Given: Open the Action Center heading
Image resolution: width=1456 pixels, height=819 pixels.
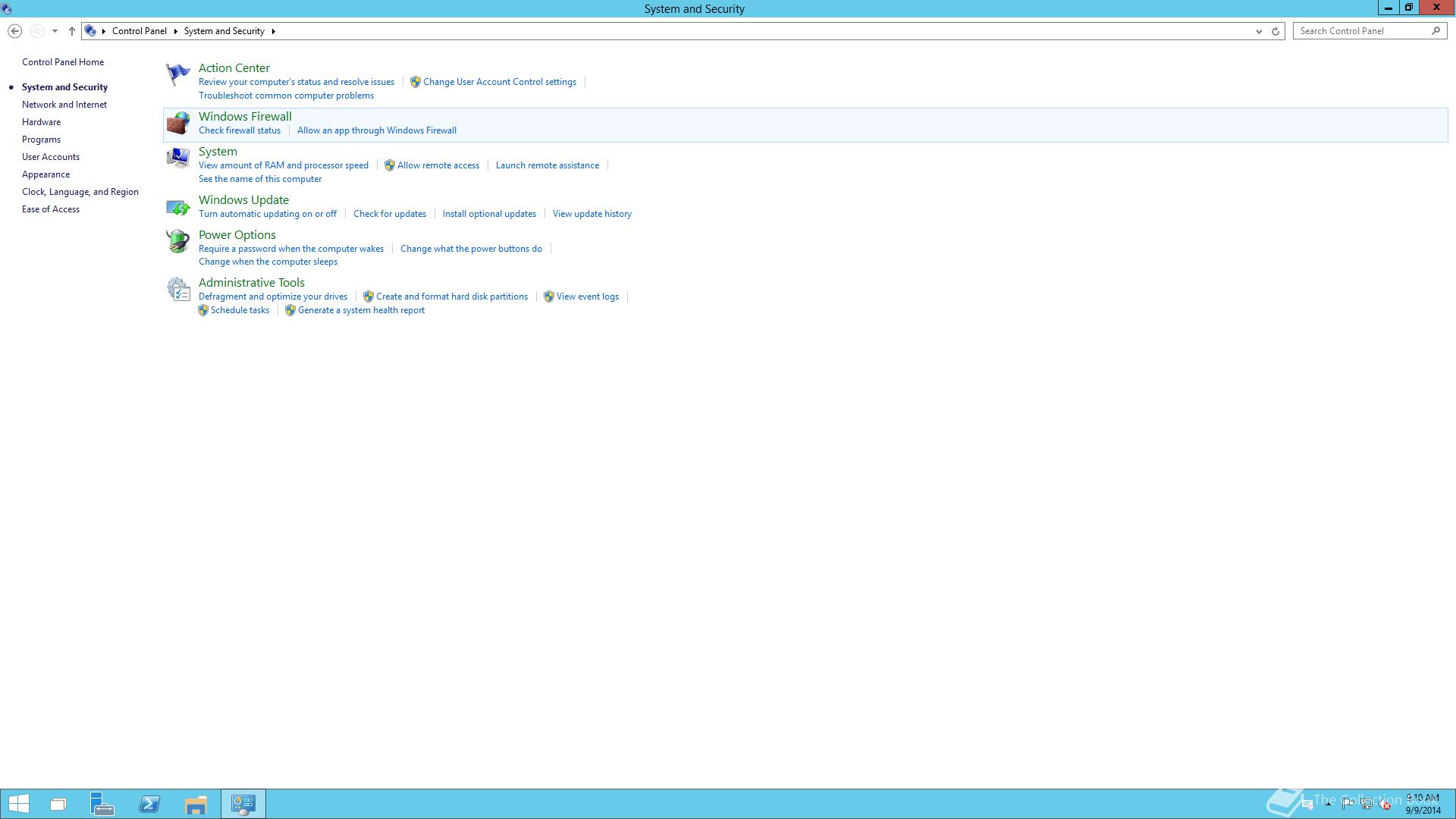Looking at the screenshot, I should coord(234,68).
